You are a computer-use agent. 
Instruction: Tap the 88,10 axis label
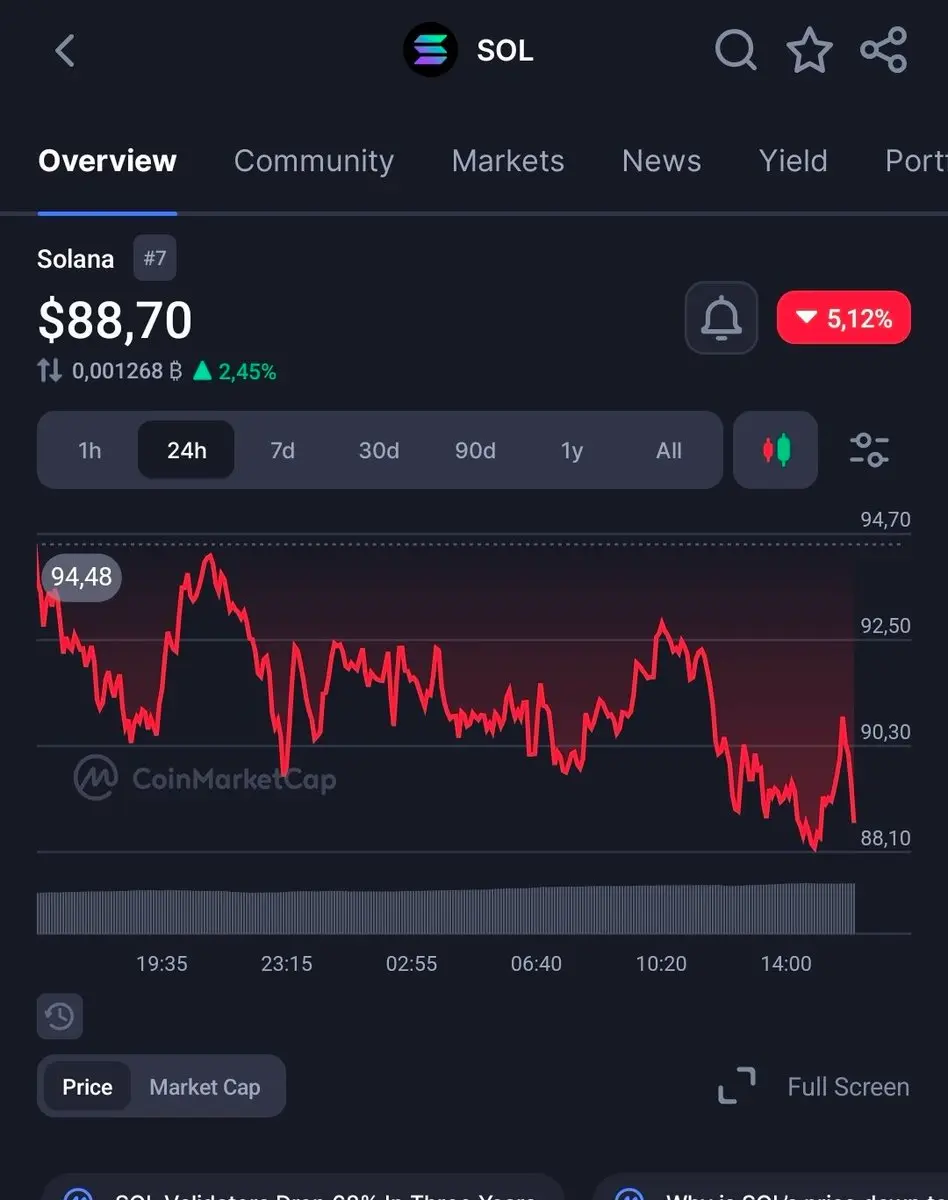(x=886, y=838)
